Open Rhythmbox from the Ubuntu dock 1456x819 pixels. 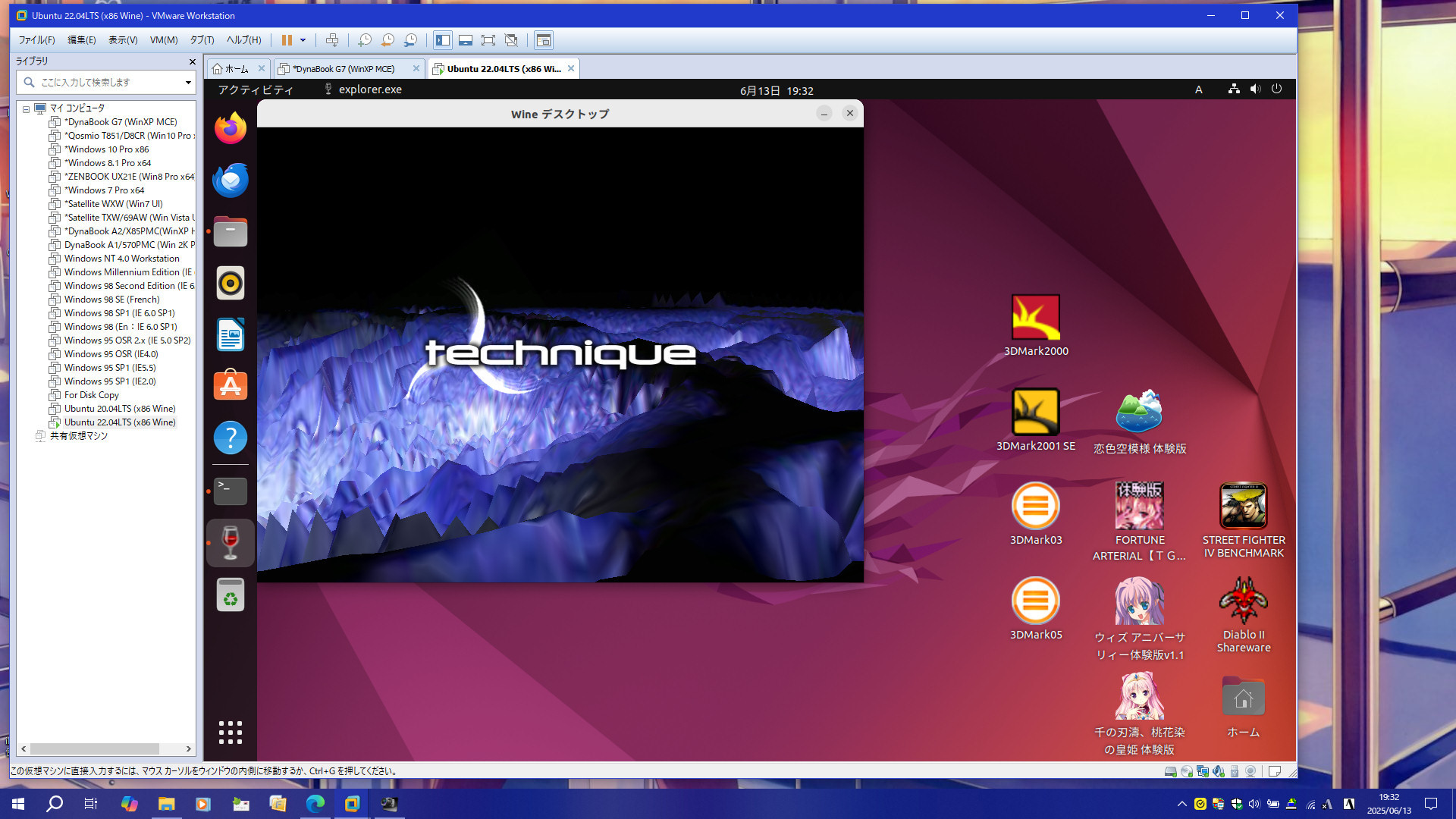231,283
